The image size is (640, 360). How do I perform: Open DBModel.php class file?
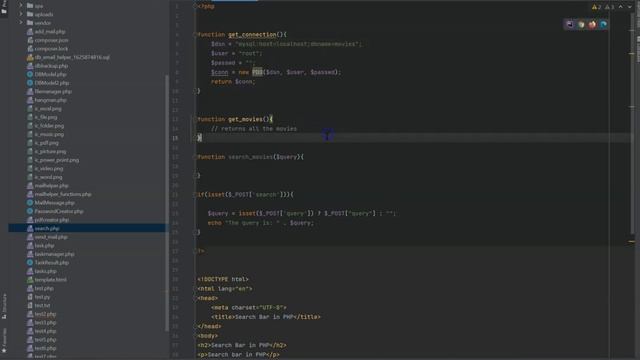pyautogui.click(x=50, y=74)
